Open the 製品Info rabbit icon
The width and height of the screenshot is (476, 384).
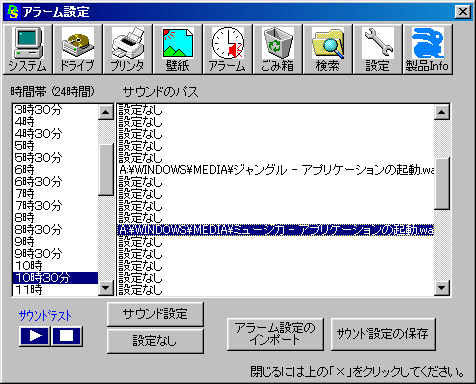click(428, 49)
